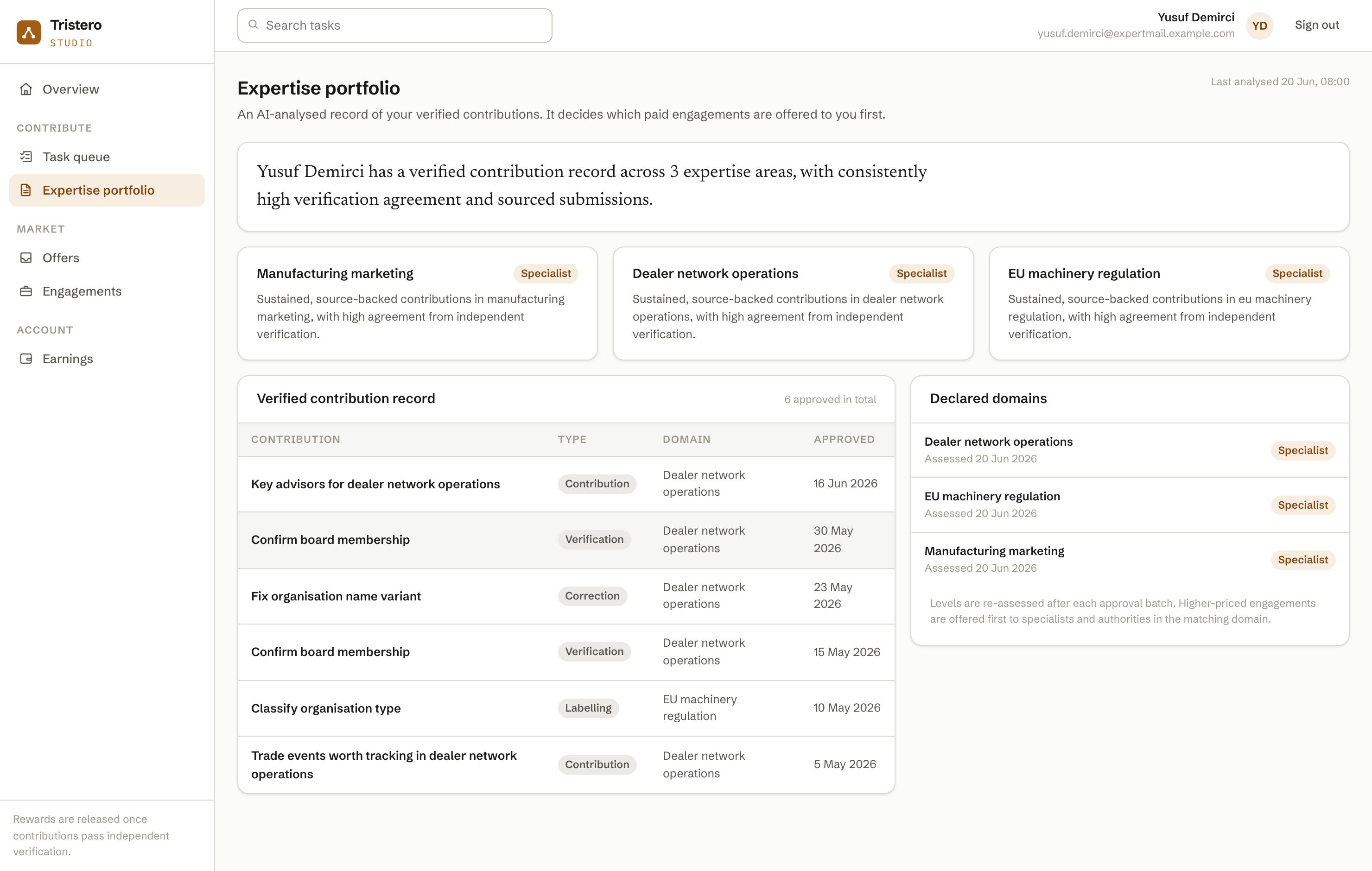Click Specialist badge beside declared Manufacturing marketing
The image size is (1372, 871).
[1302, 560]
